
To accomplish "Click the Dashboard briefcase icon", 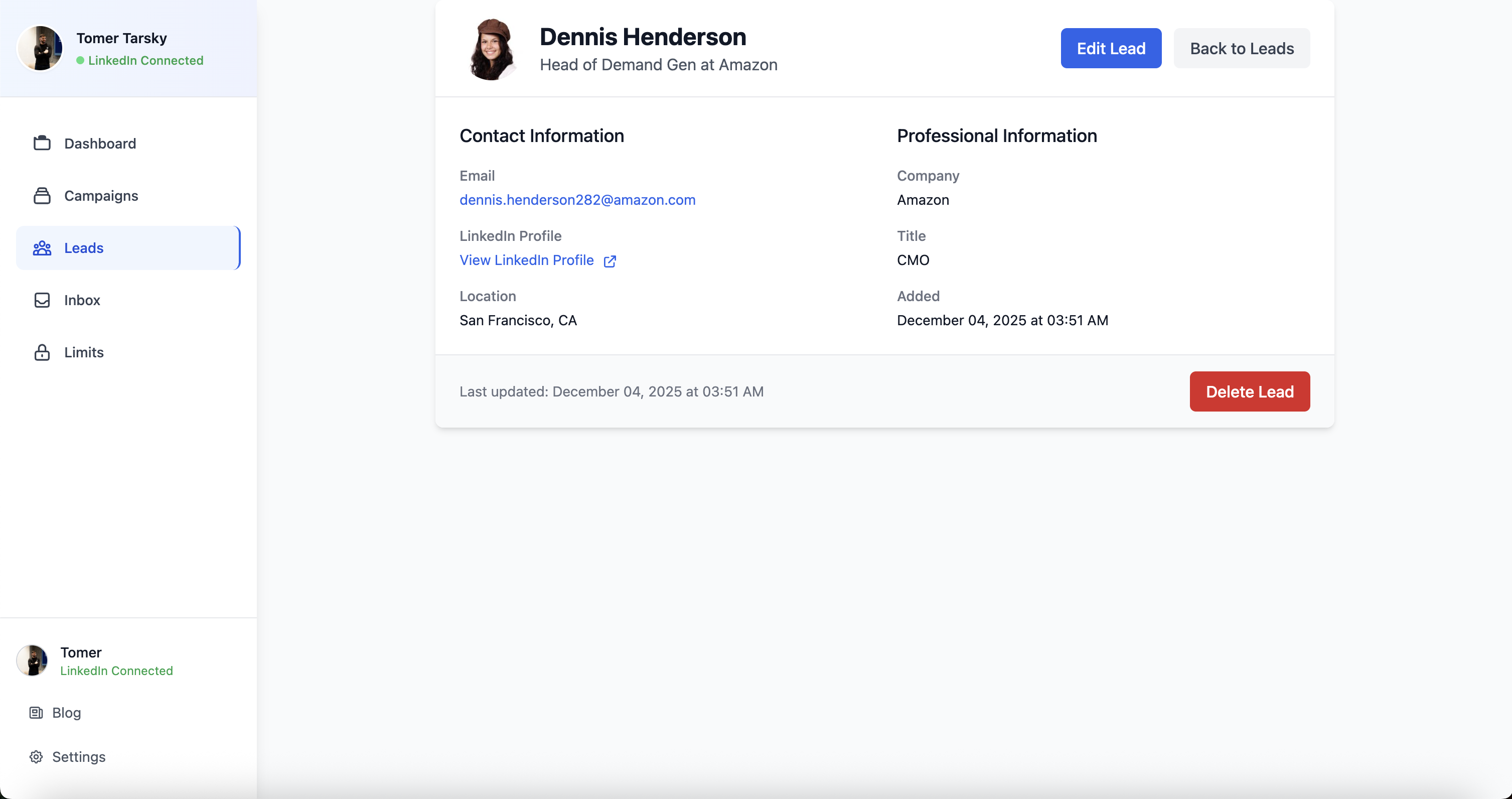I will [42, 143].
